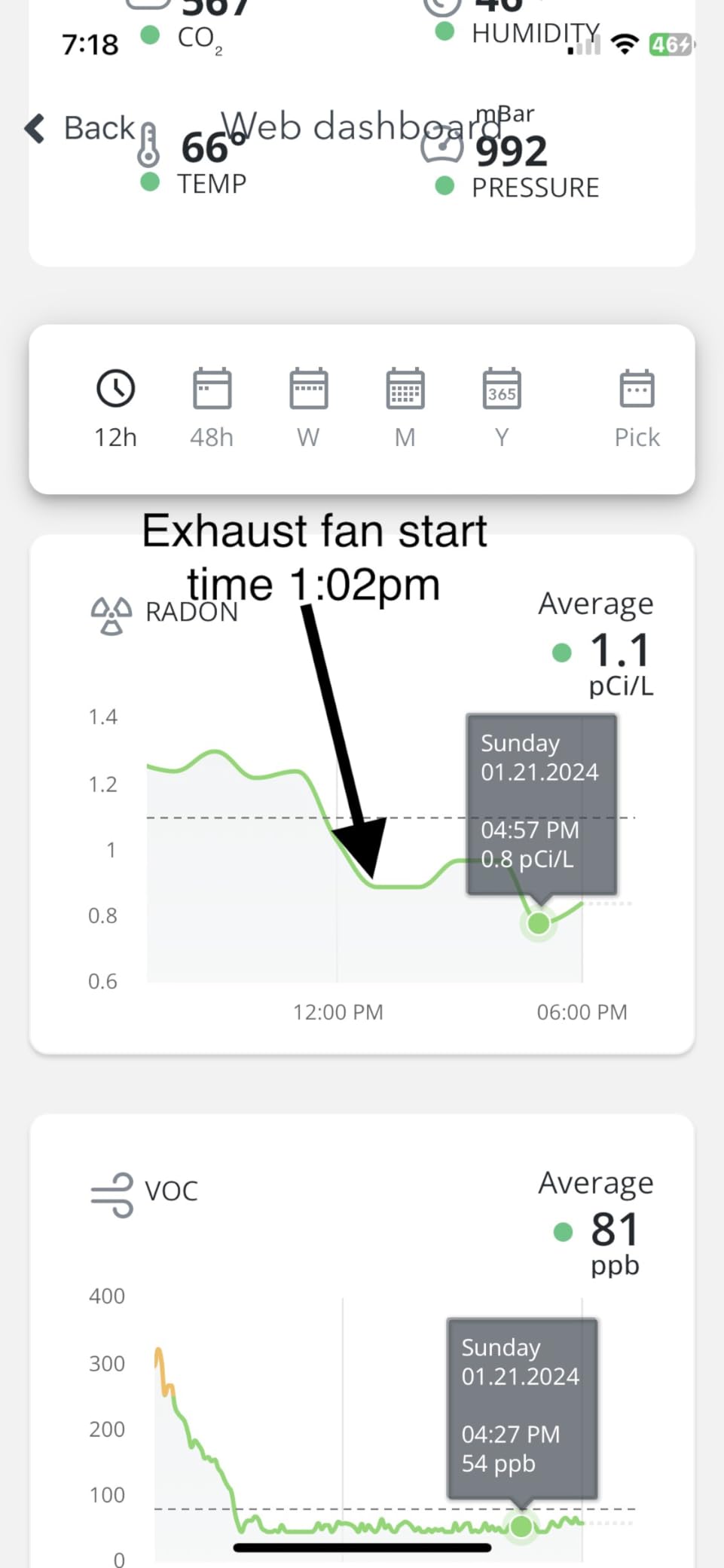724x1568 pixels.
Task: Tap the VOC tooltip showing 54 ppb
Action: click(522, 1408)
